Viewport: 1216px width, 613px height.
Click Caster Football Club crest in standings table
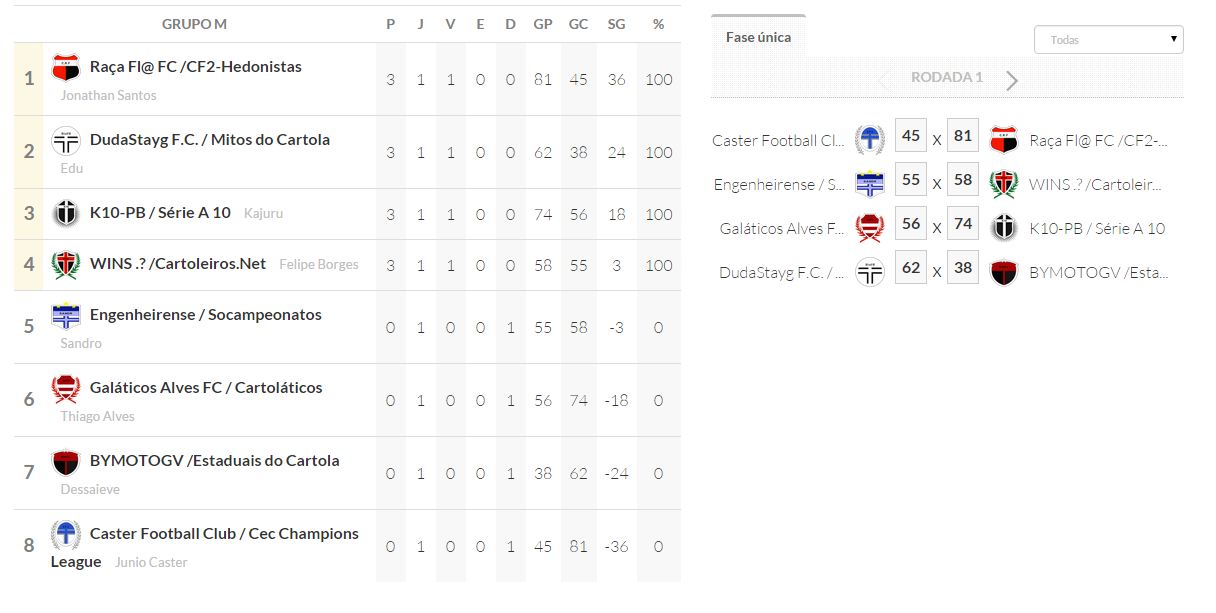(66, 535)
